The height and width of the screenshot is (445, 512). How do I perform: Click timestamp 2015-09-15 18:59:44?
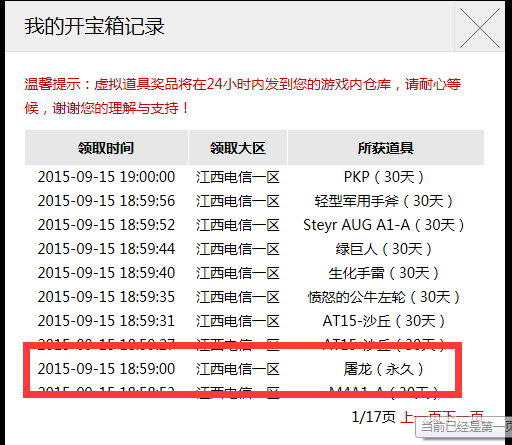point(106,249)
